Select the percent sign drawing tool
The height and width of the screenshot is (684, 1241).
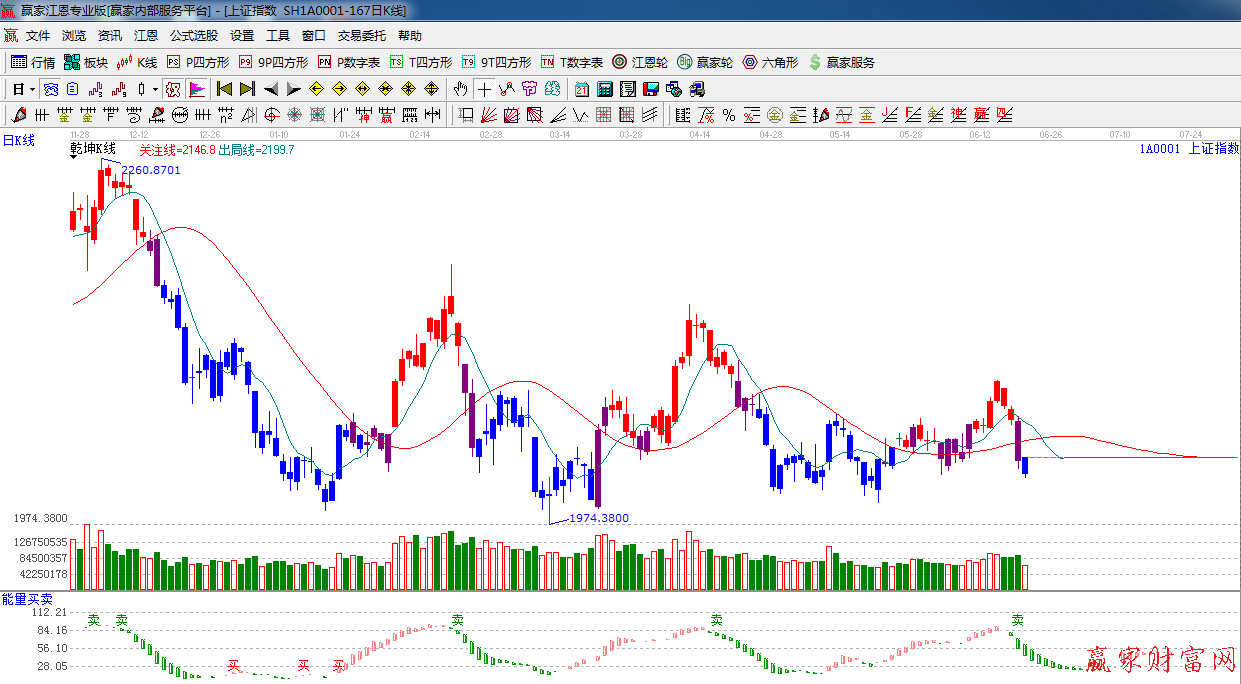pos(729,115)
